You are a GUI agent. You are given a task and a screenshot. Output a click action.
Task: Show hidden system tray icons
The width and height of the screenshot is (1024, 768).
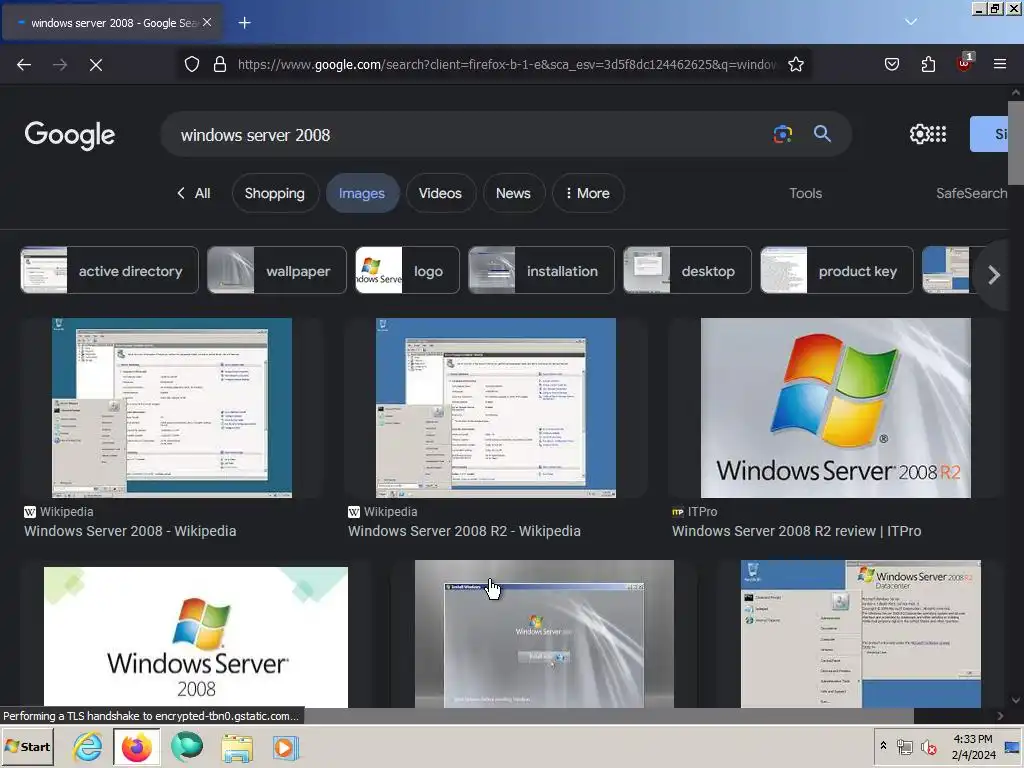(x=883, y=746)
